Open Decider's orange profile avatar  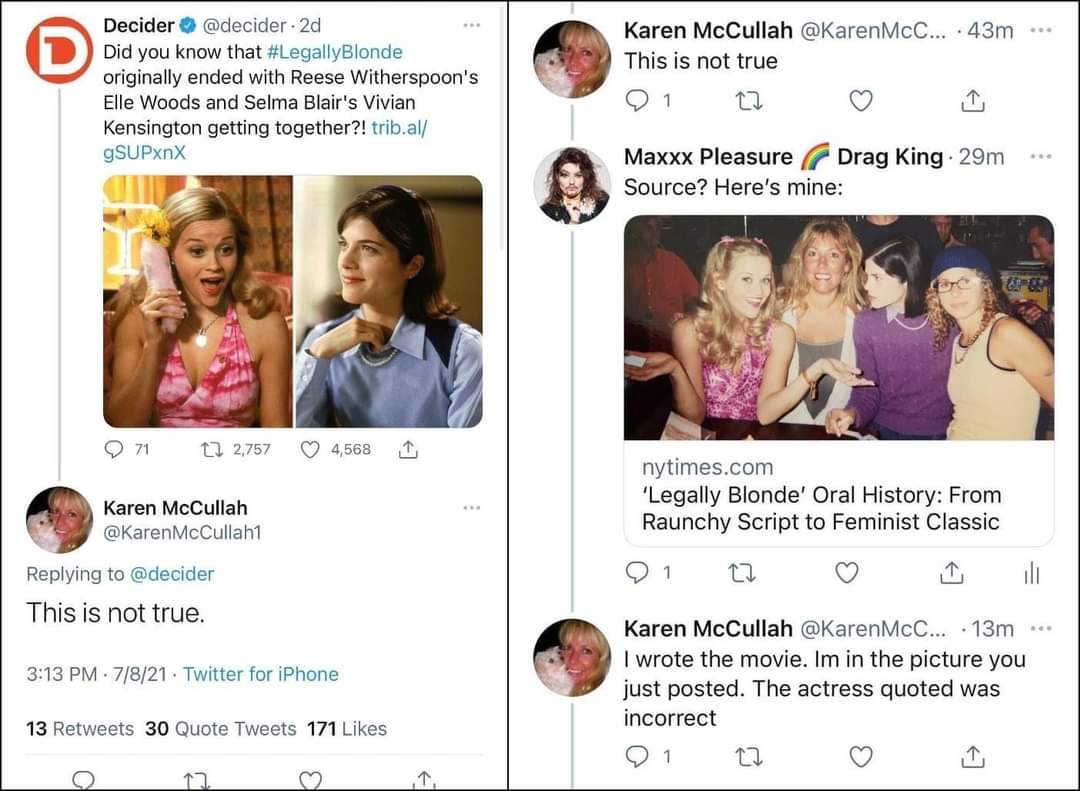[59, 50]
